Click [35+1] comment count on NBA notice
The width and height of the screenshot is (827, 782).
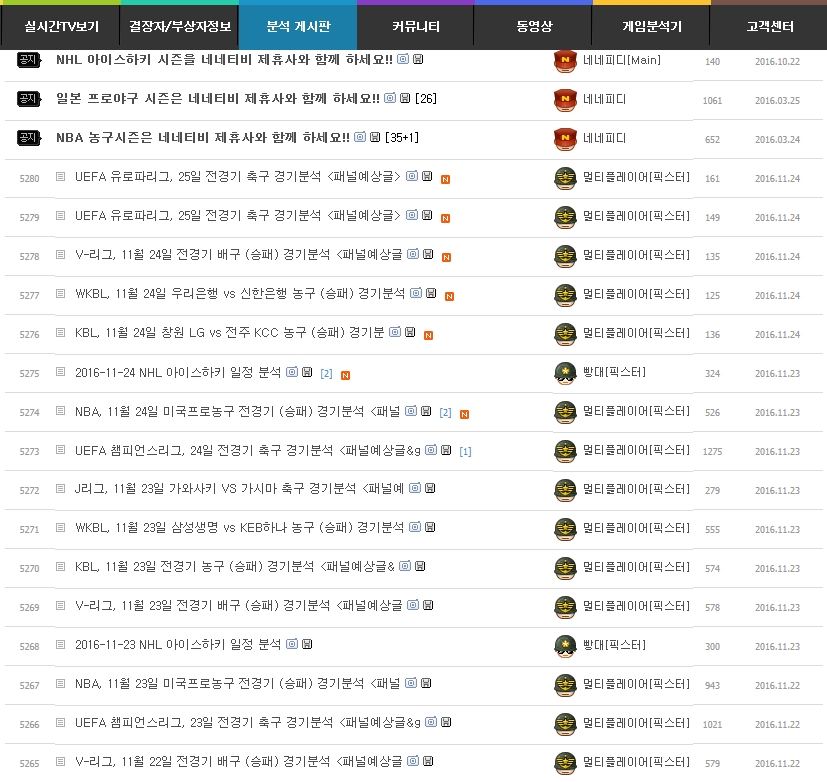click(402, 138)
